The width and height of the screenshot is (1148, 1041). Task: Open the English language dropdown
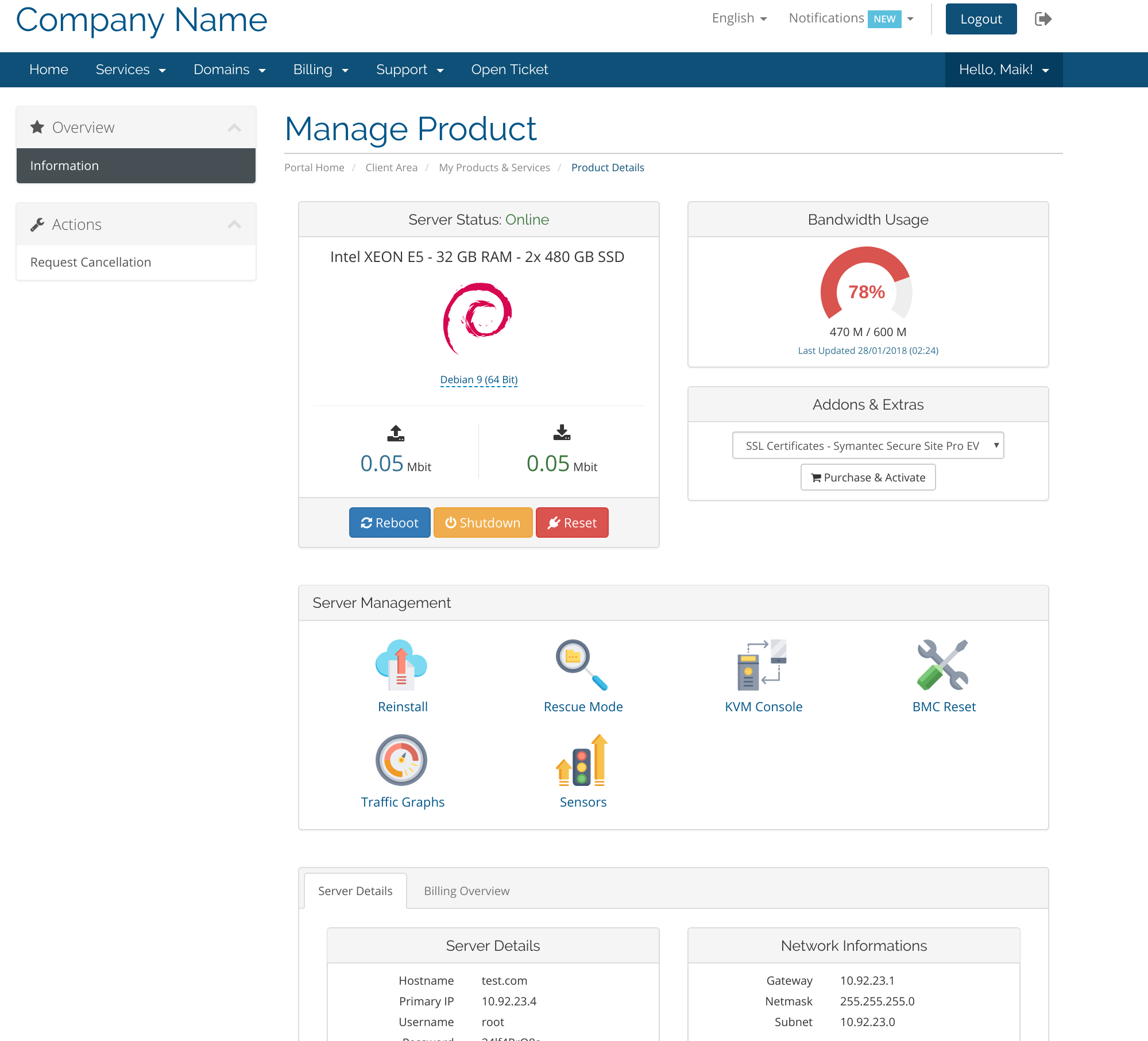coord(739,18)
